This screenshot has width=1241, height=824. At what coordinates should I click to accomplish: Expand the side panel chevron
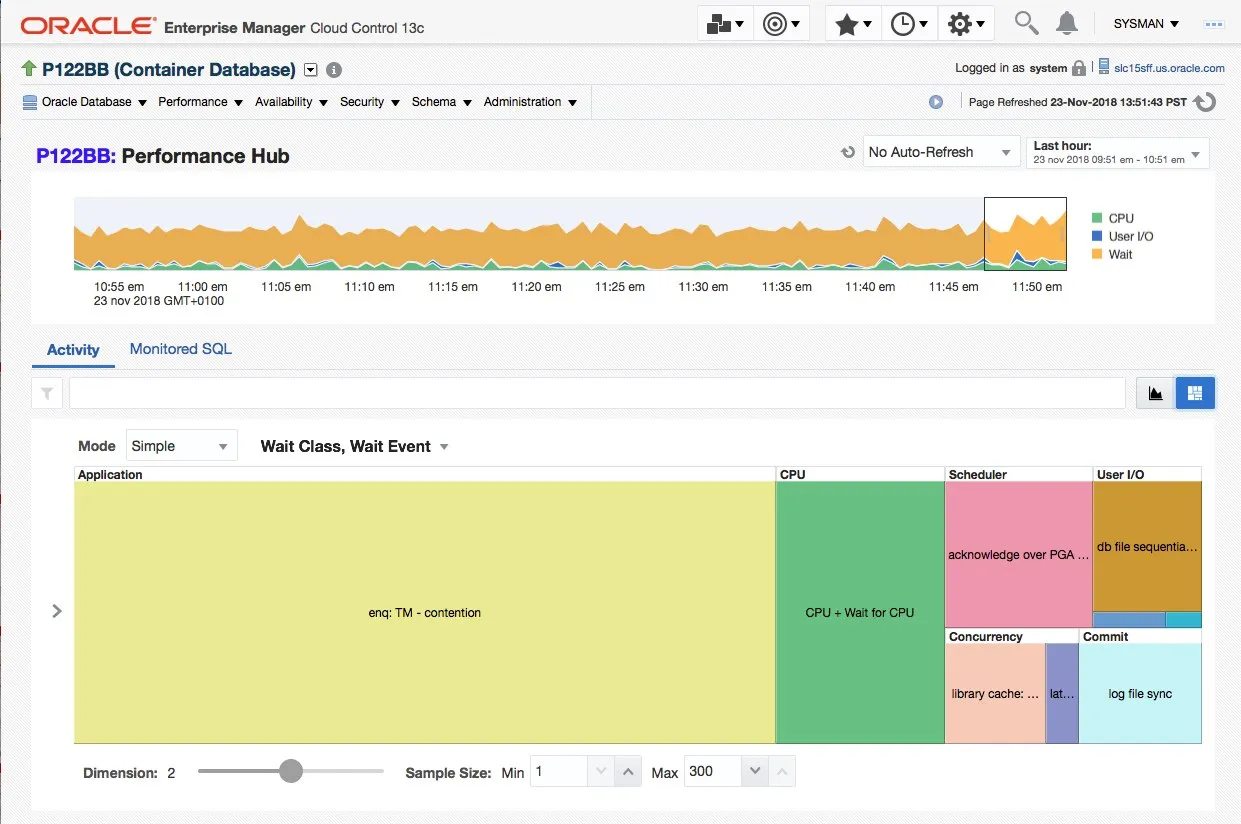click(x=56, y=611)
